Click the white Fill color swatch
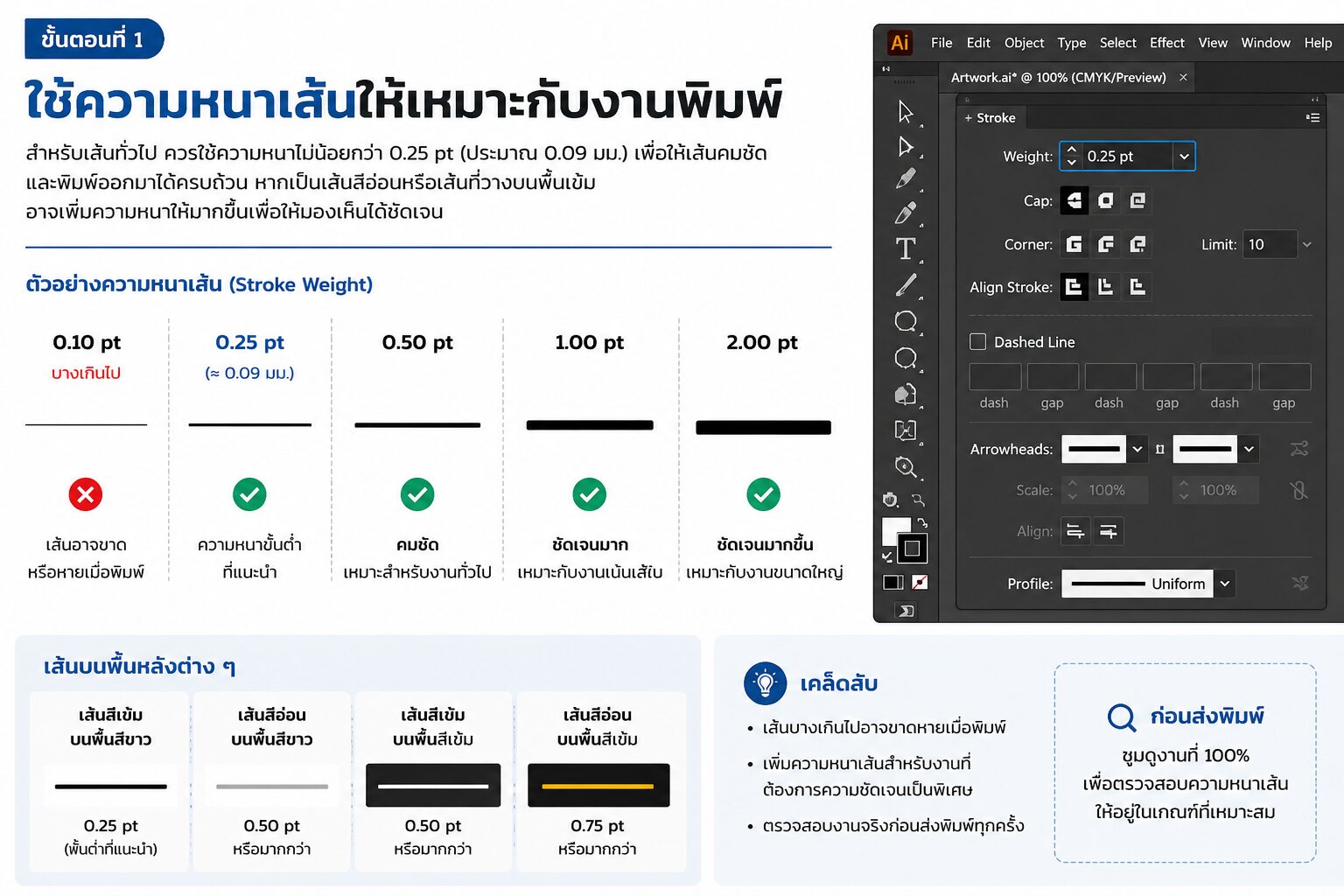 pyautogui.click(x=895, y=531)
